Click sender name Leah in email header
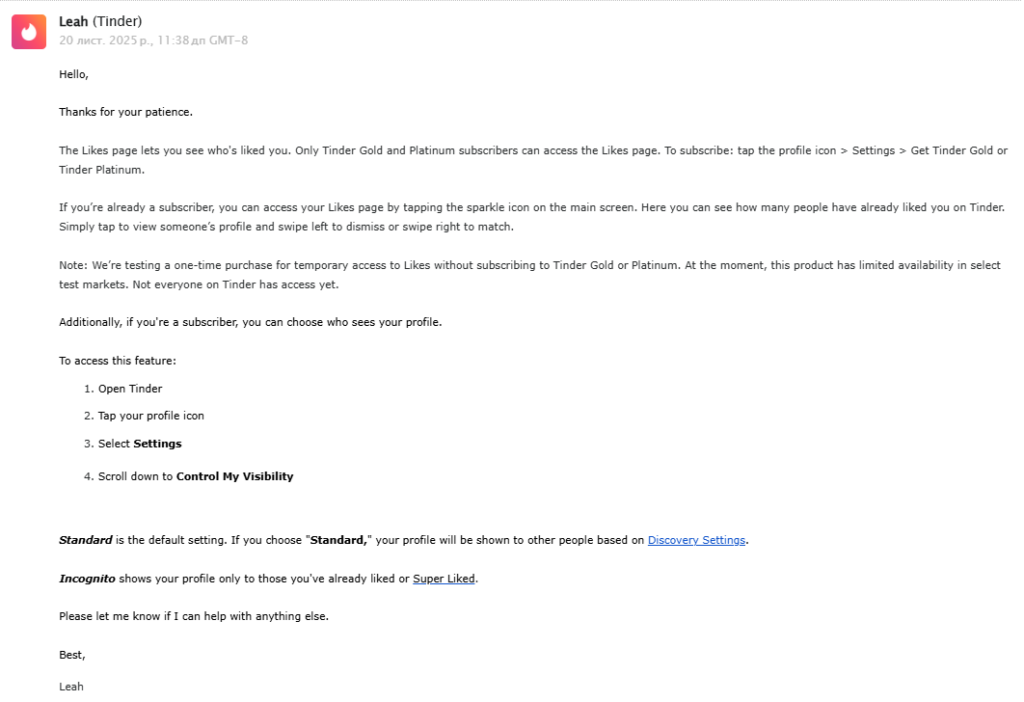The height and width of the screenshot is (702, 1024). click(x=73, y=22)
